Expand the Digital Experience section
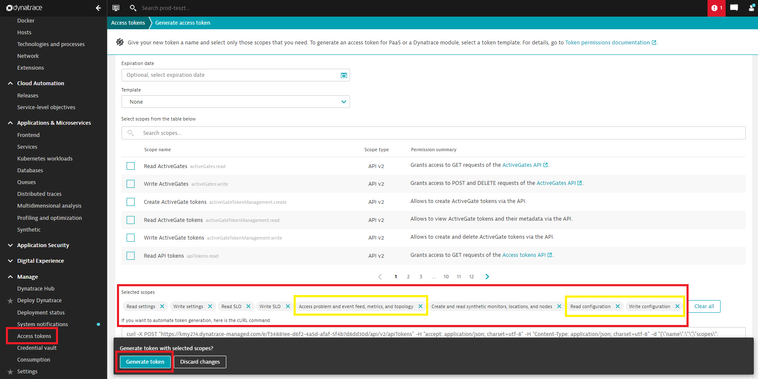The width and height of the screenshot is (758, 379). pos(11,261)
